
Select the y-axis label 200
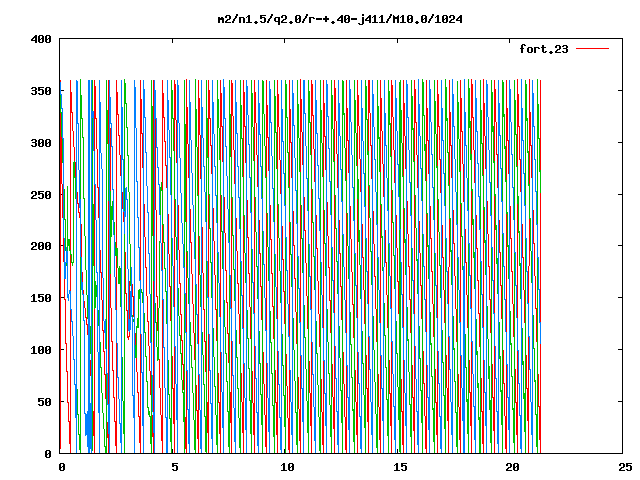pyautogui.click(x=41, y=246)
